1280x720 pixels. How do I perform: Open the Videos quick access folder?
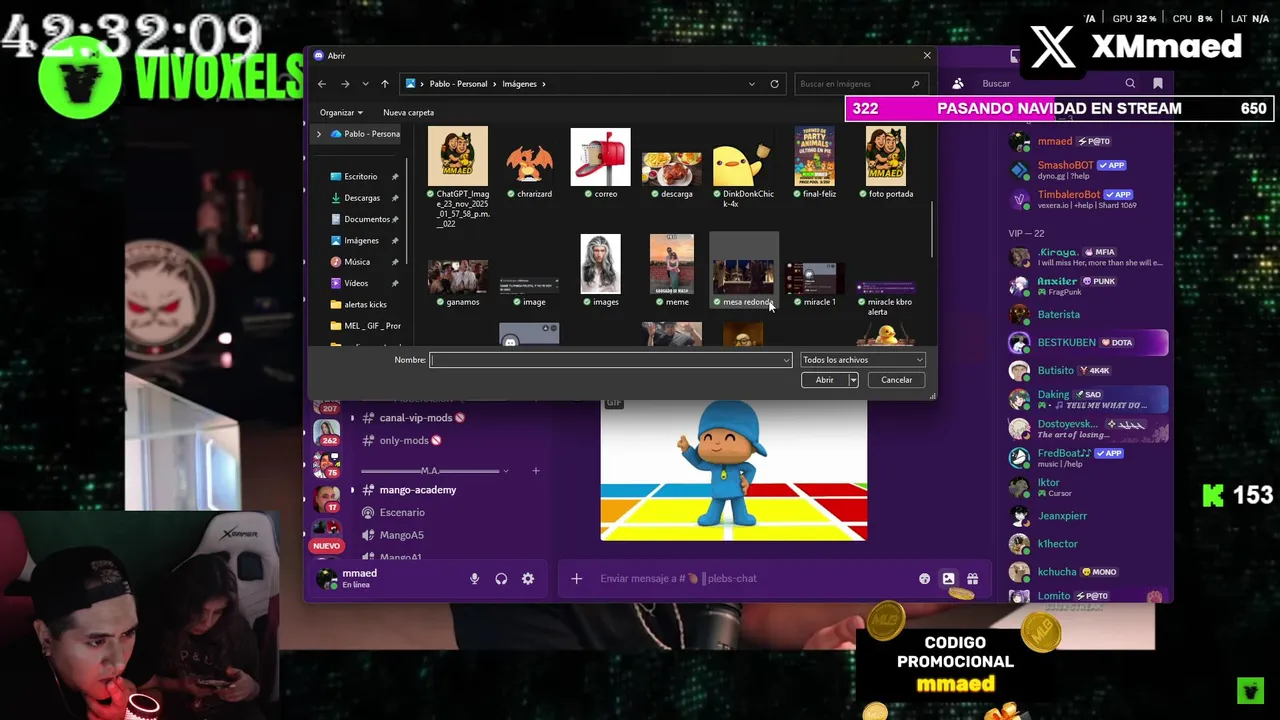click(x=356, y=283)
